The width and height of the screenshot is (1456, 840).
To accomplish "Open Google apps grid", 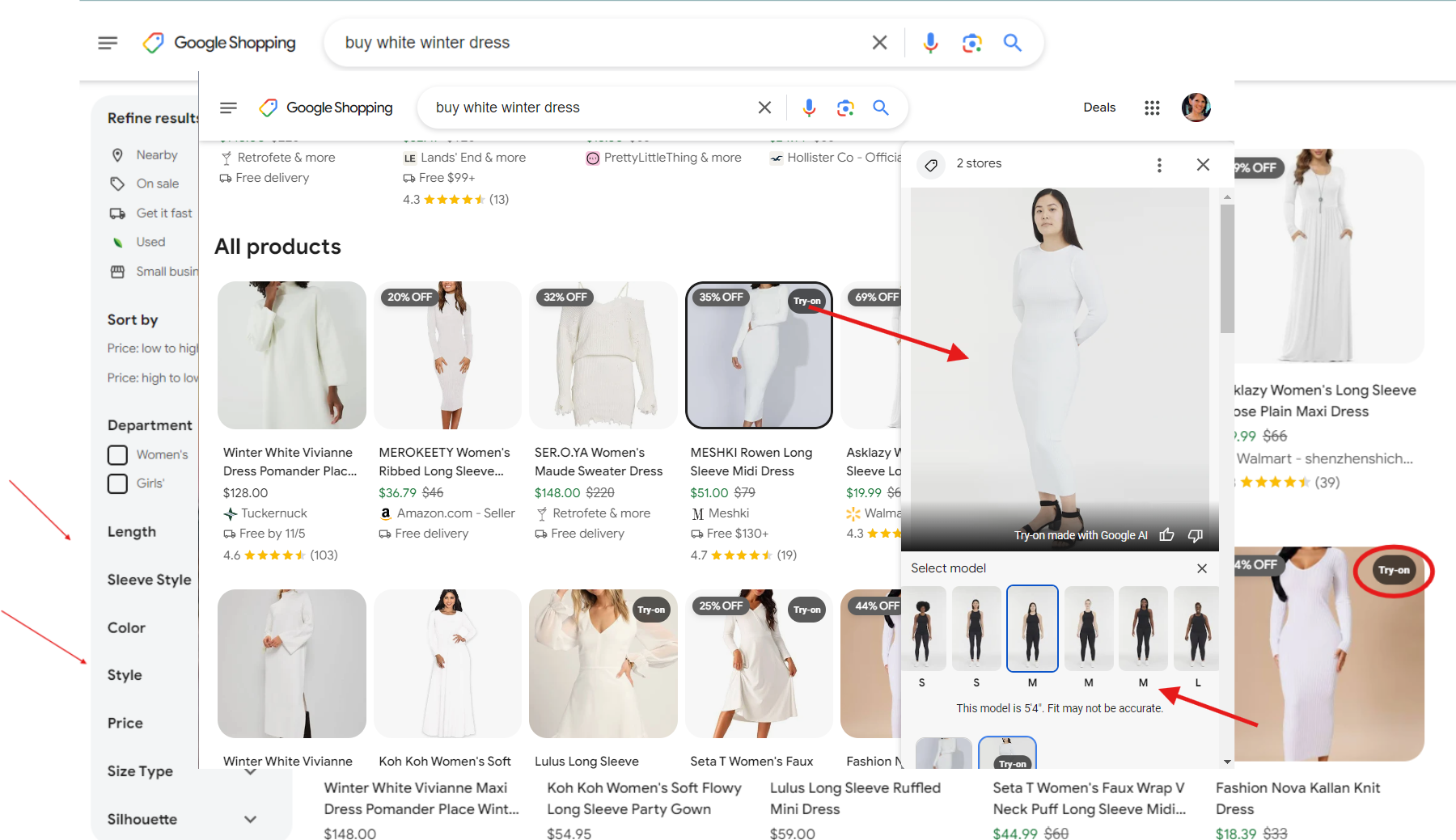I will point(1152,108).
